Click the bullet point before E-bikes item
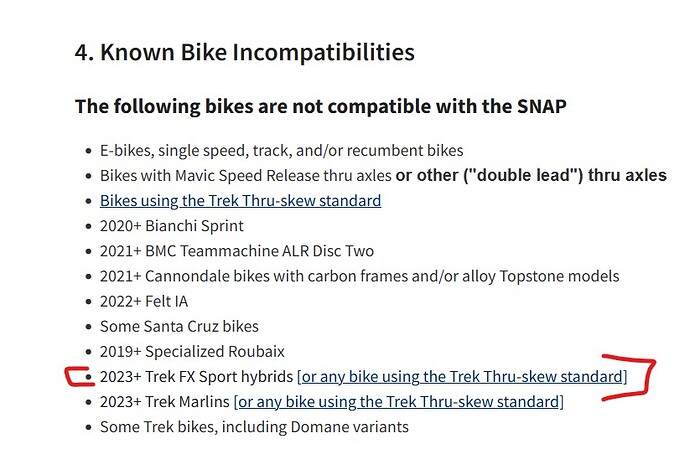Image resolution: width=690 pixels, height=454 pixels. pos(89,151)
